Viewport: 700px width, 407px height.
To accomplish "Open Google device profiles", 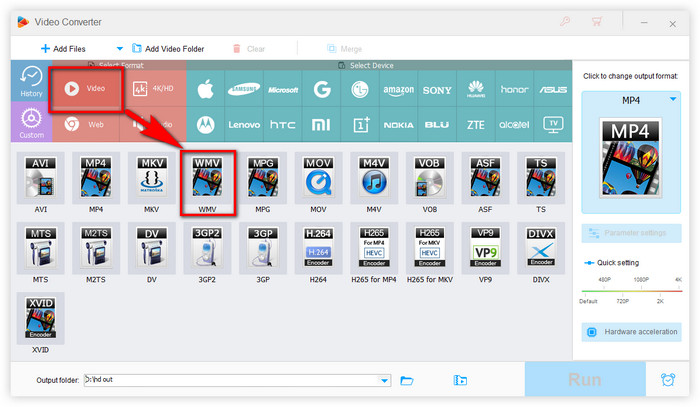I will click(x=321, y=89).
